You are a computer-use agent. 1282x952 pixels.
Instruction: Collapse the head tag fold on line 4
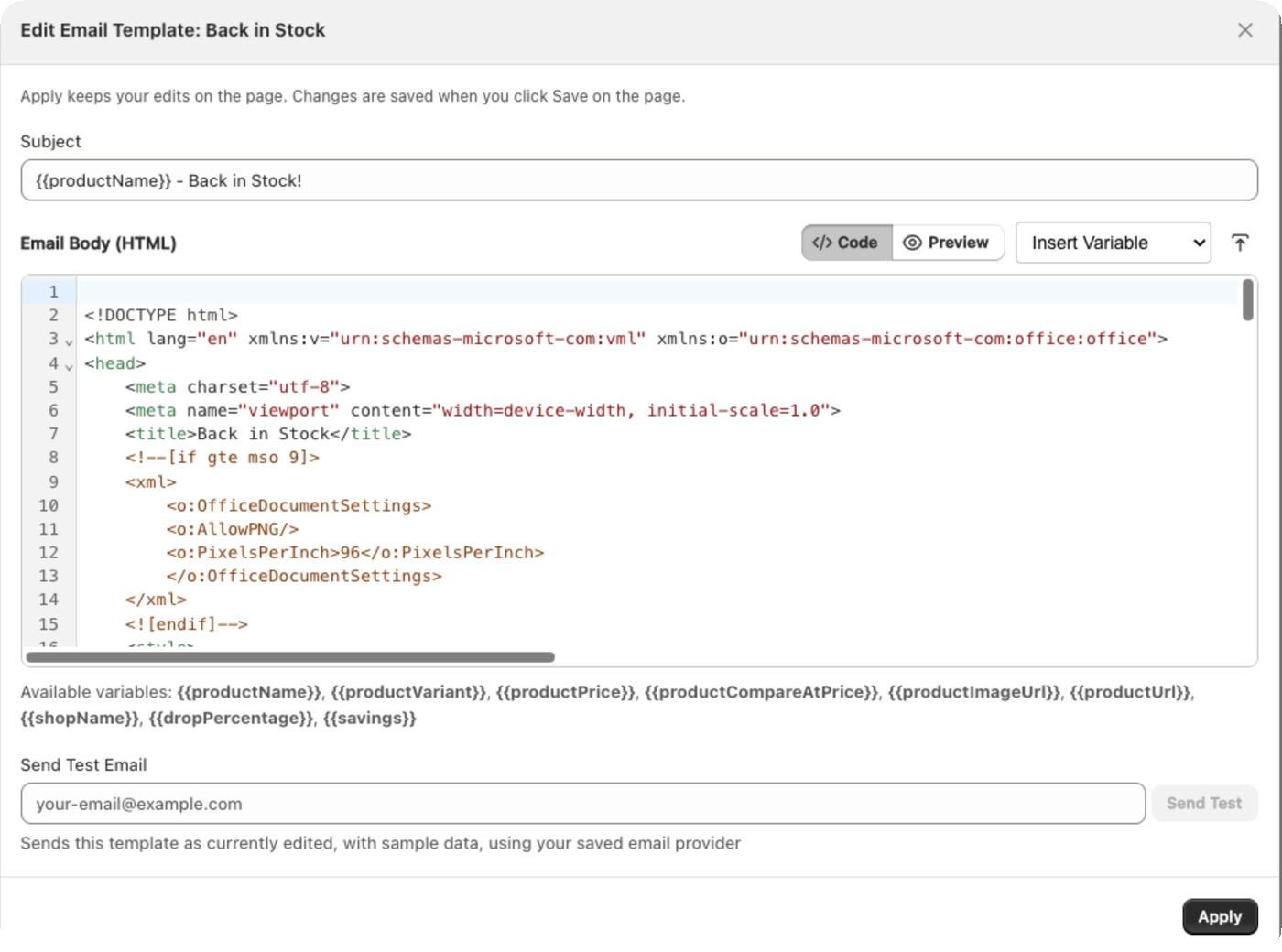tap(69, 366)
